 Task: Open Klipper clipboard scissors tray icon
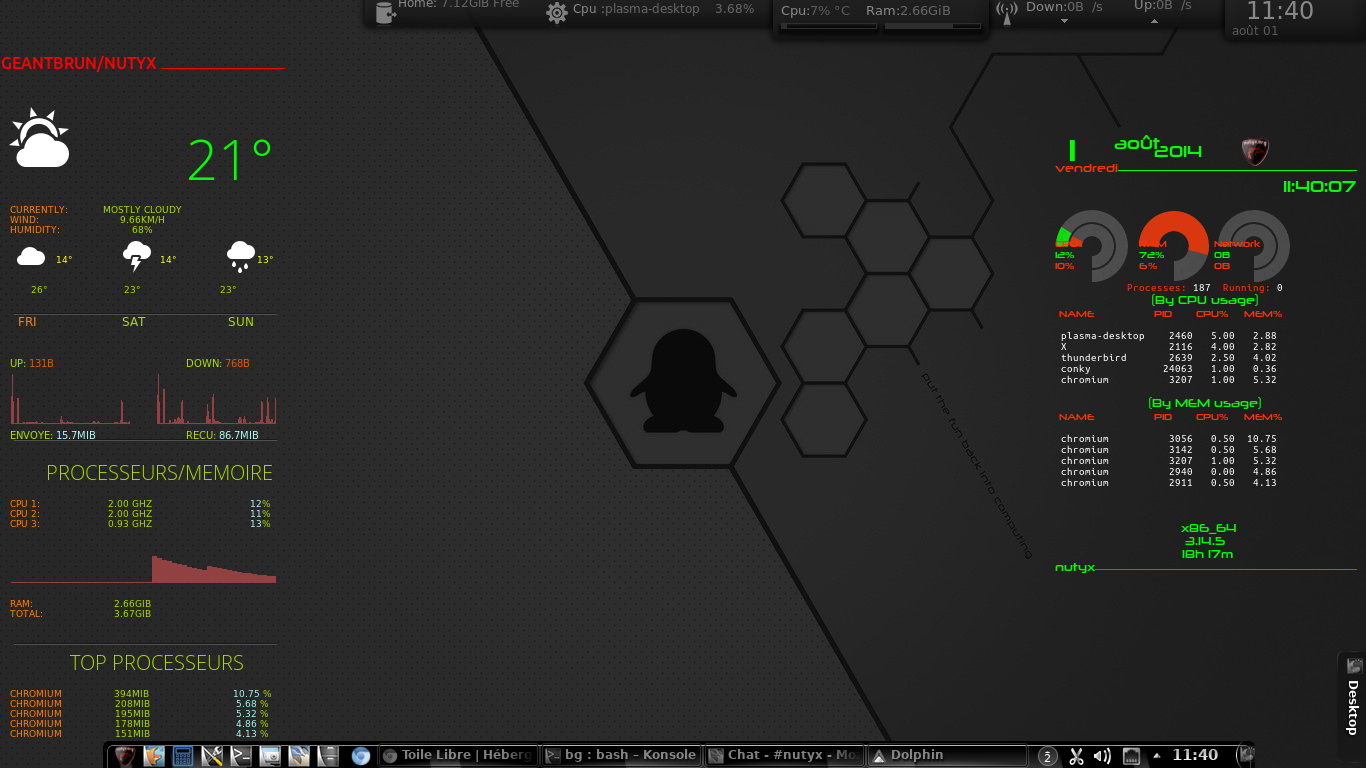[1076, 756]
